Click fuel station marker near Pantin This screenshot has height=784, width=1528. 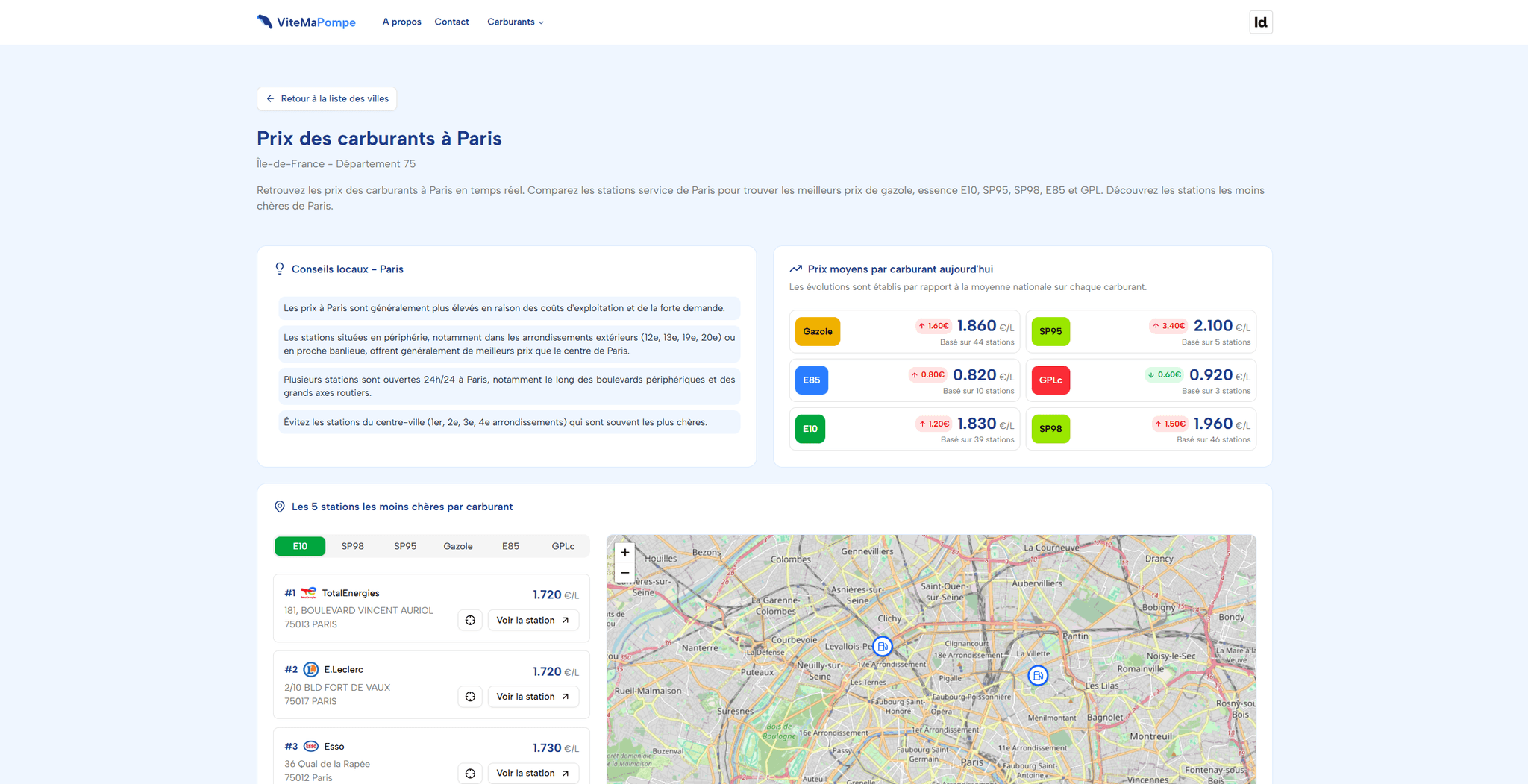pos(1037,676)
